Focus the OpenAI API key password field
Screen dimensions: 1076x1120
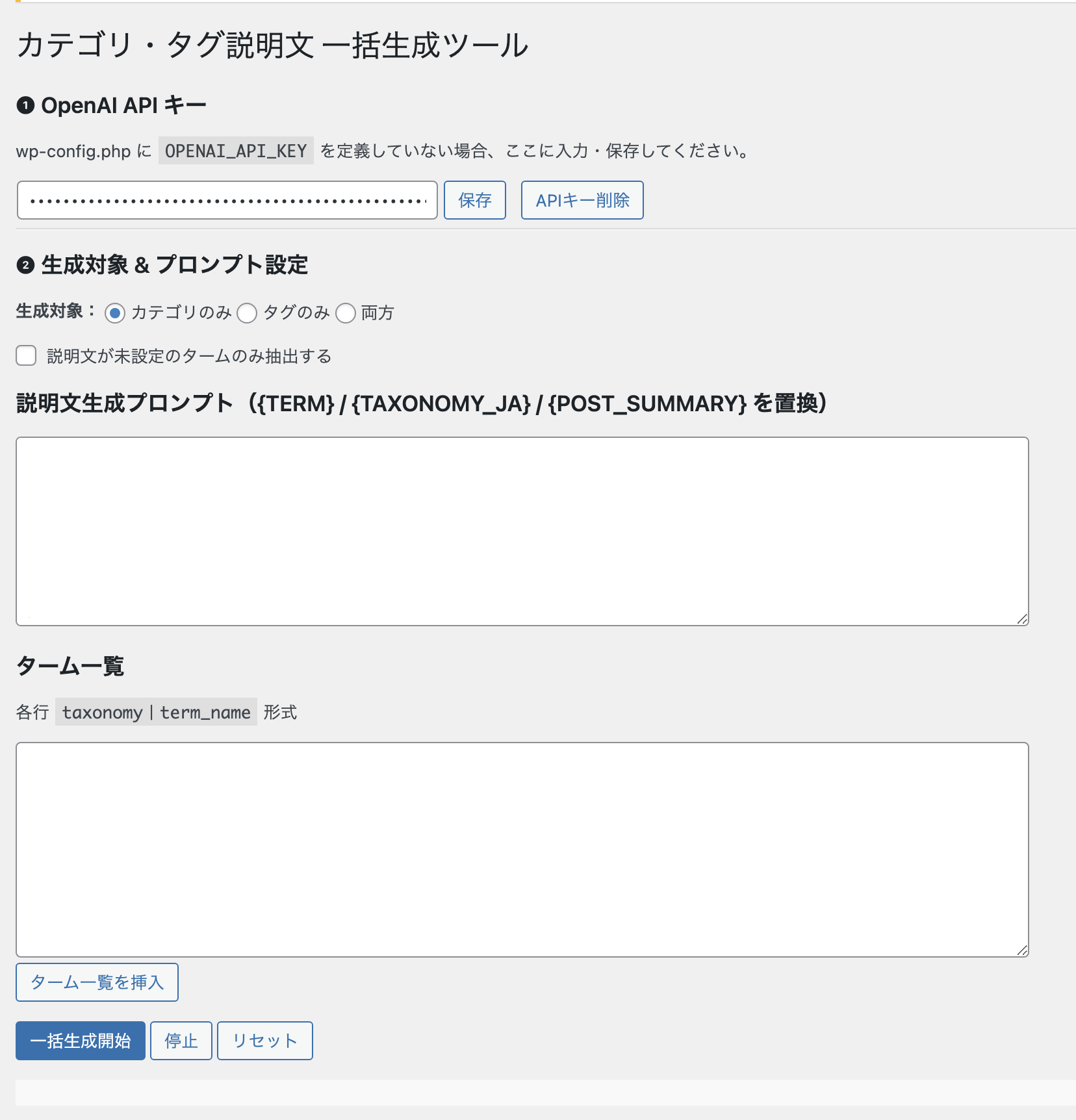227,200
